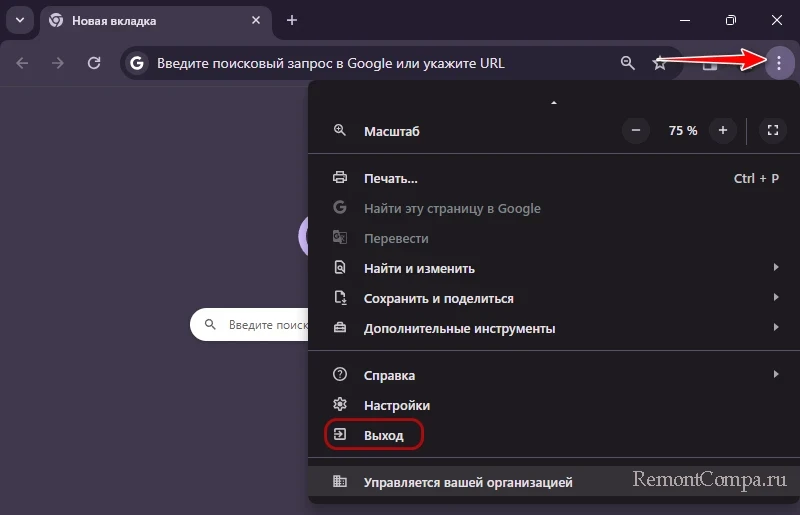Click "Управляется вашей организацией" notice
The width and height of the screenshot is (800, 515).
(x=467, y=482)
